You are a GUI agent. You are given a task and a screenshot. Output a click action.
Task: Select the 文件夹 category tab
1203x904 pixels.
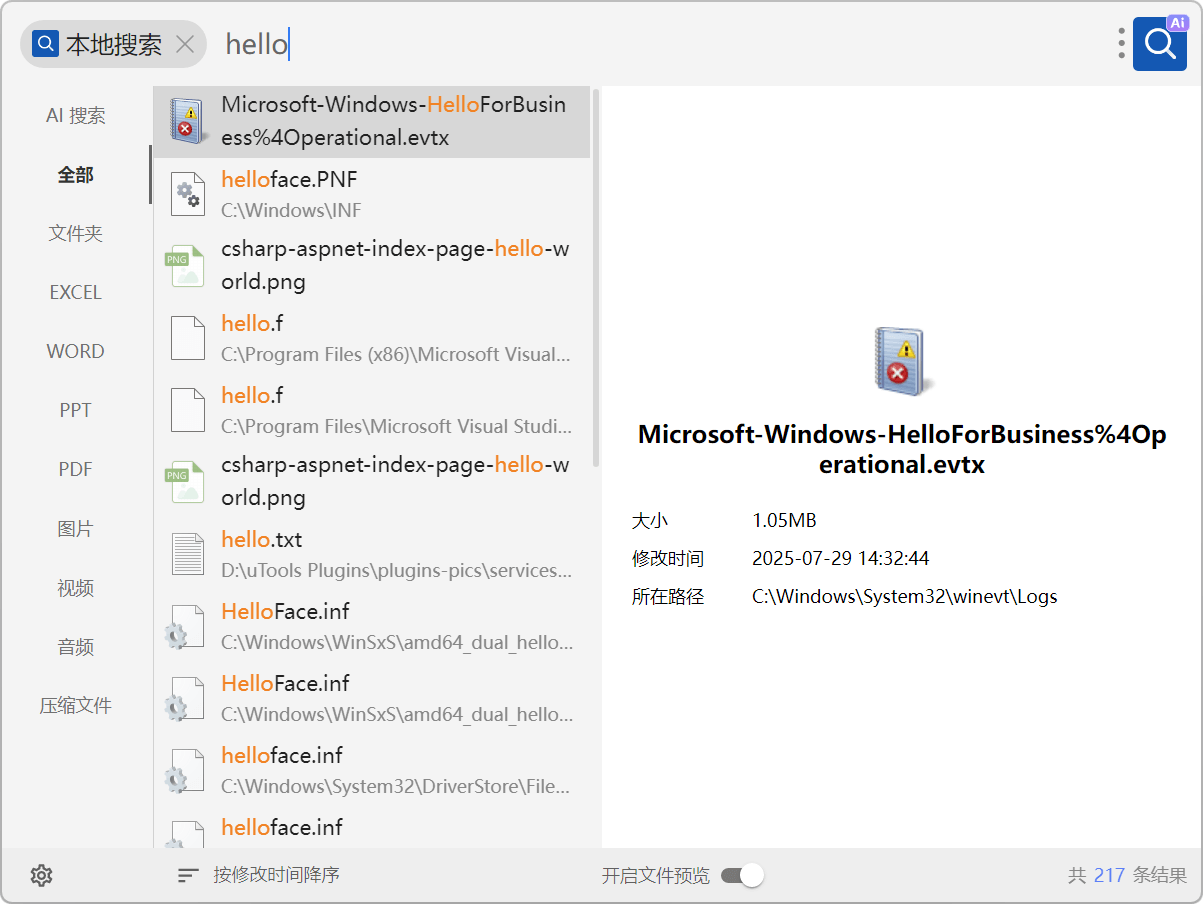(x=76, y=234)
